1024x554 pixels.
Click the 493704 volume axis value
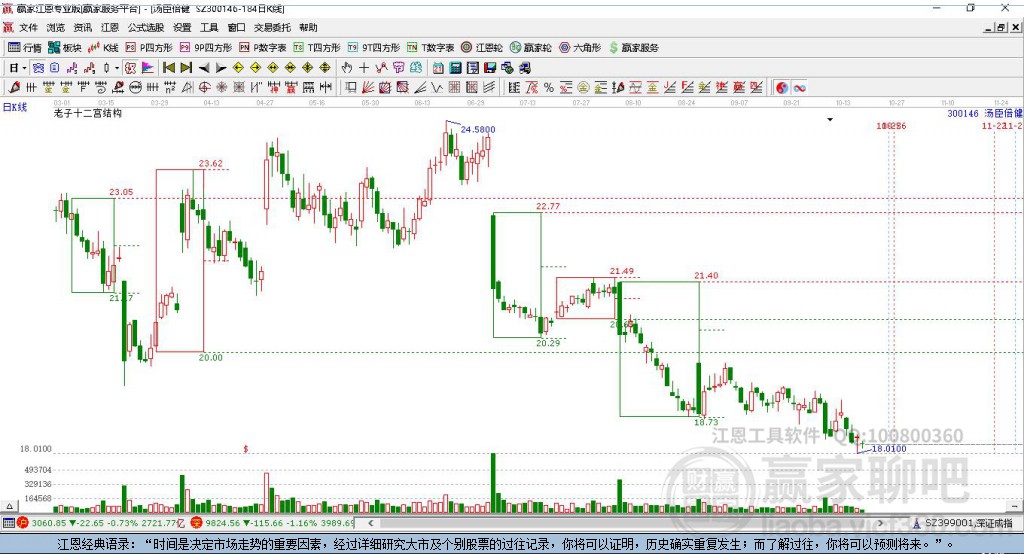tap(38, 470)
